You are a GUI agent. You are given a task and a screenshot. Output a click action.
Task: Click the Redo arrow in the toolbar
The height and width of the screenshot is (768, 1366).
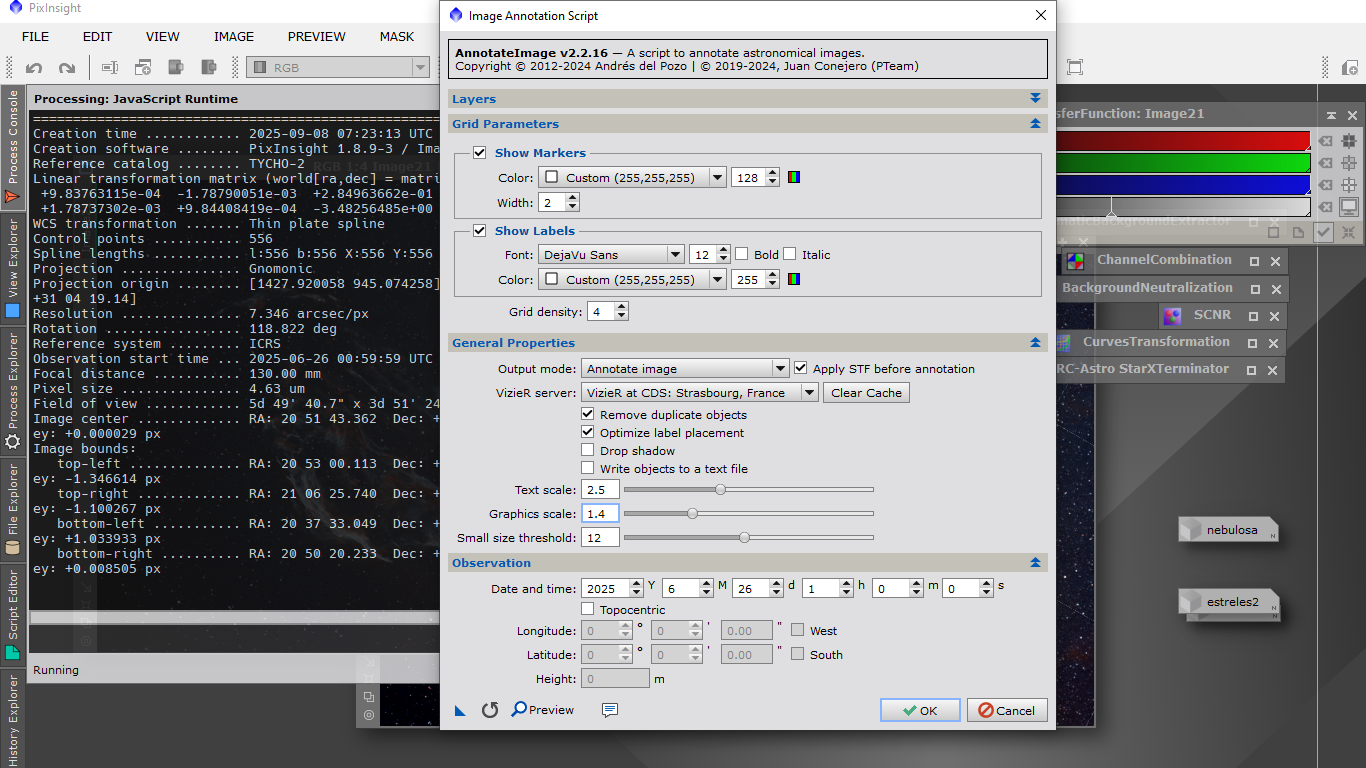[x=67, y=68]
